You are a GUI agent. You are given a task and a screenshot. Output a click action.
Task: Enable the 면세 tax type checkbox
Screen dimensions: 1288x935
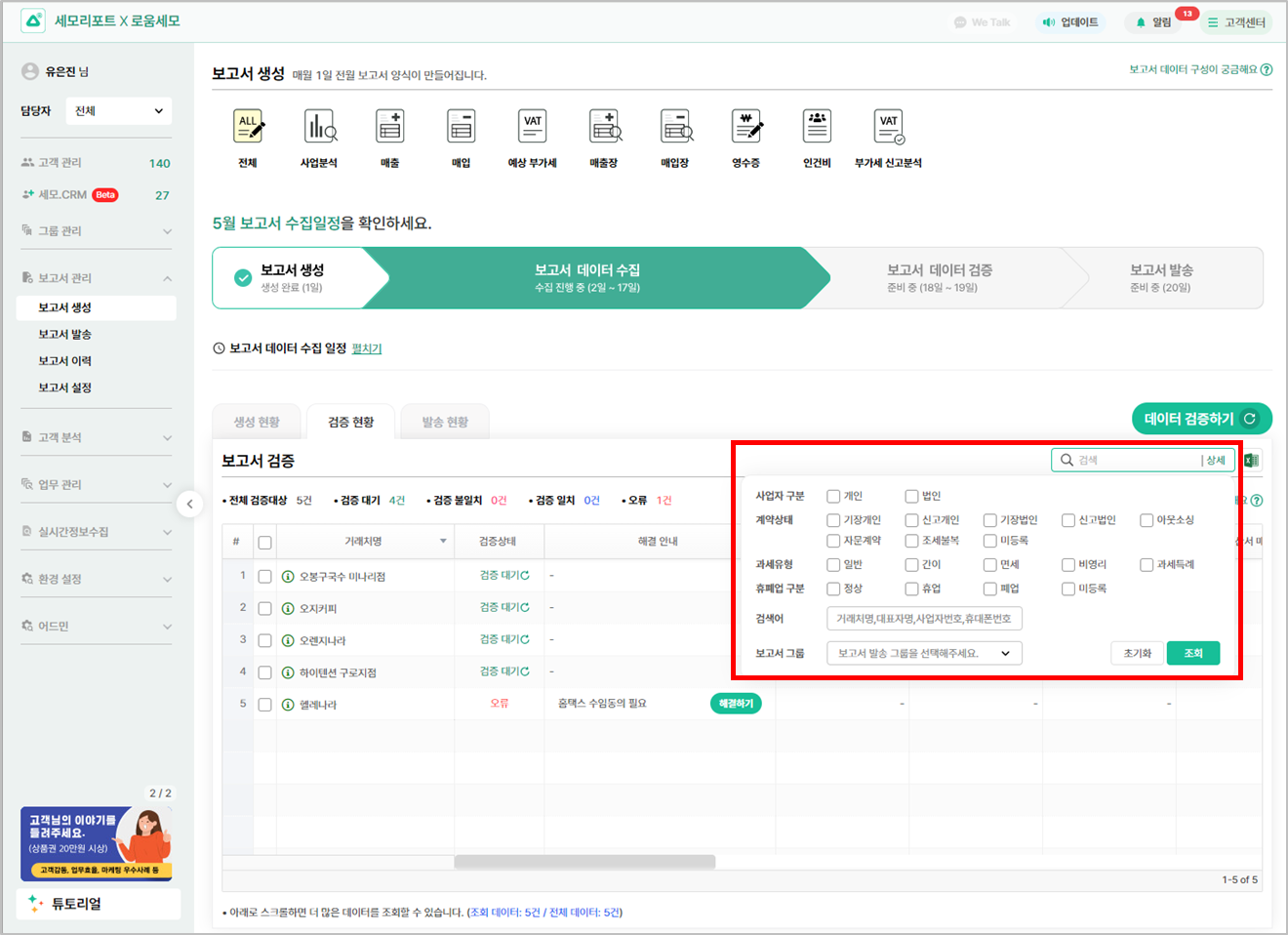pos(989,564)
